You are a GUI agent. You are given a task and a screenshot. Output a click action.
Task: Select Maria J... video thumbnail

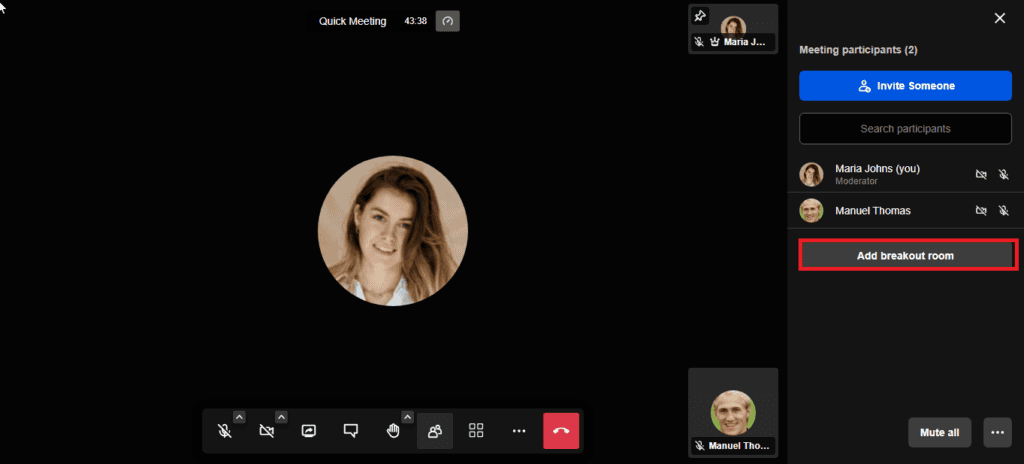pos(733,29)
